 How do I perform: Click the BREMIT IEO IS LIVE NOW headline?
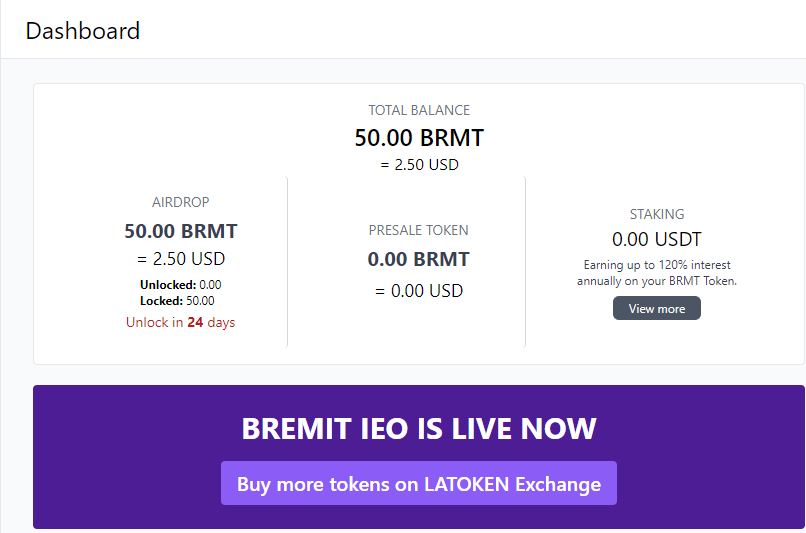tap(419, 428)
